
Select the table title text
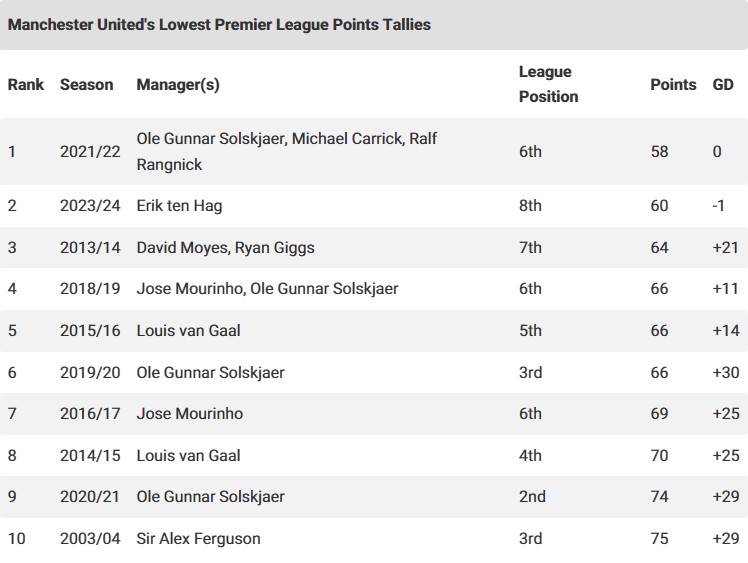(219, 24)
